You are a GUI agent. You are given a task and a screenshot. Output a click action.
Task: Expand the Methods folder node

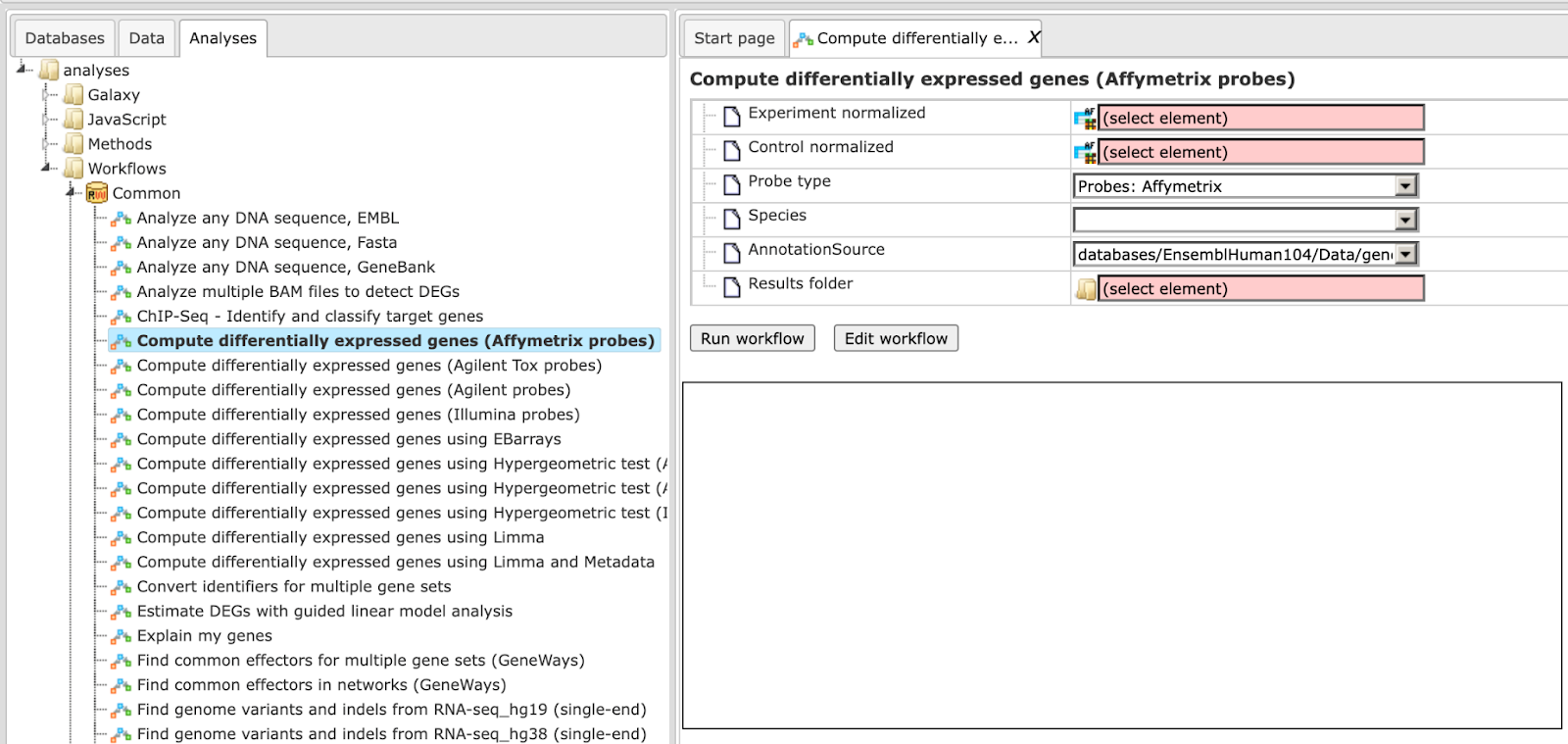pos(46,144)
